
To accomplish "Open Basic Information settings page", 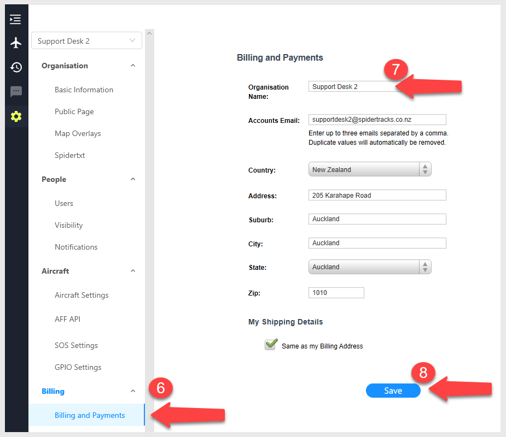I will pyautogui.click(x=84, y=90).
